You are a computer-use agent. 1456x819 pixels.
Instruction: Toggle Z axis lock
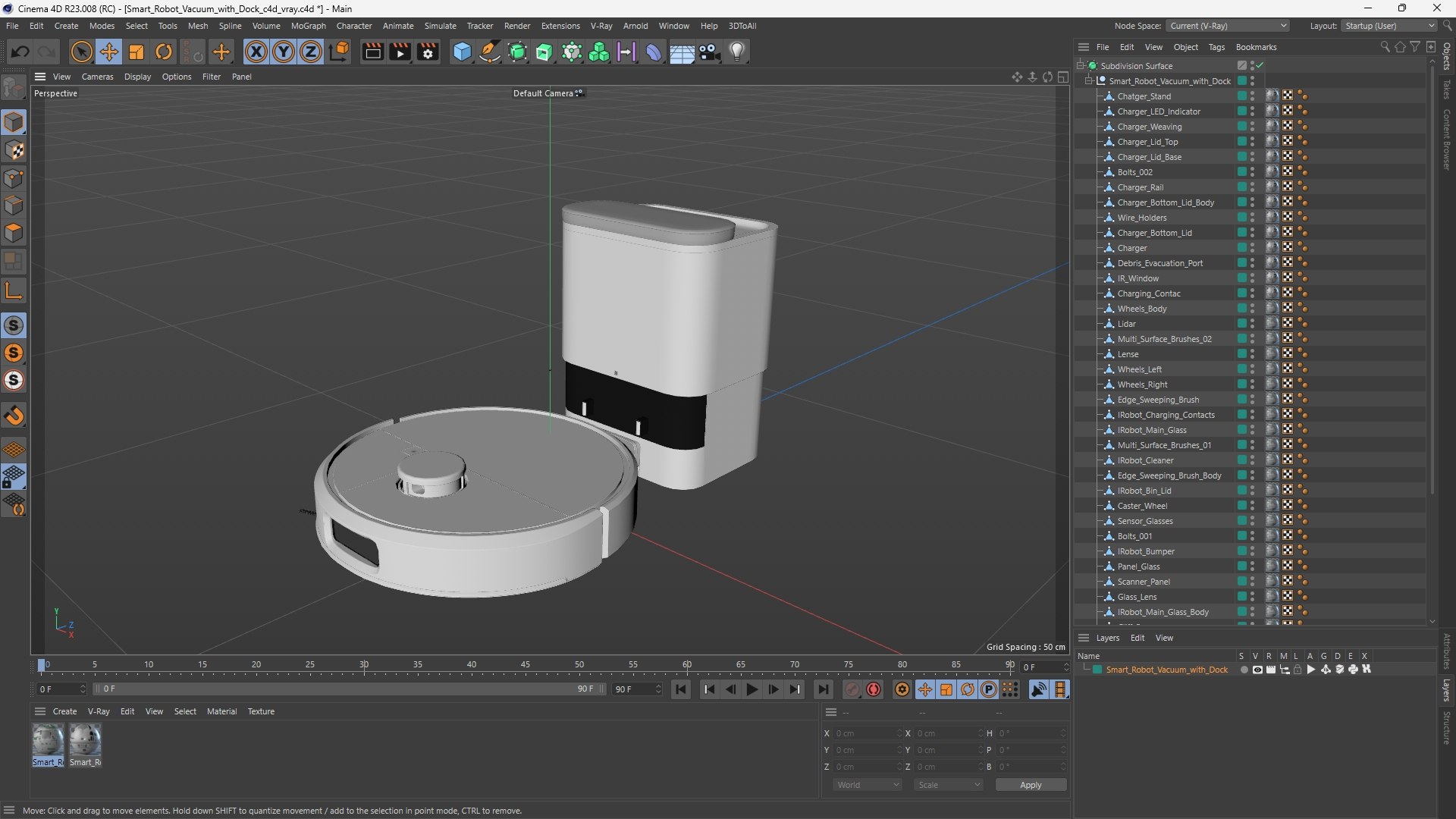311,52
